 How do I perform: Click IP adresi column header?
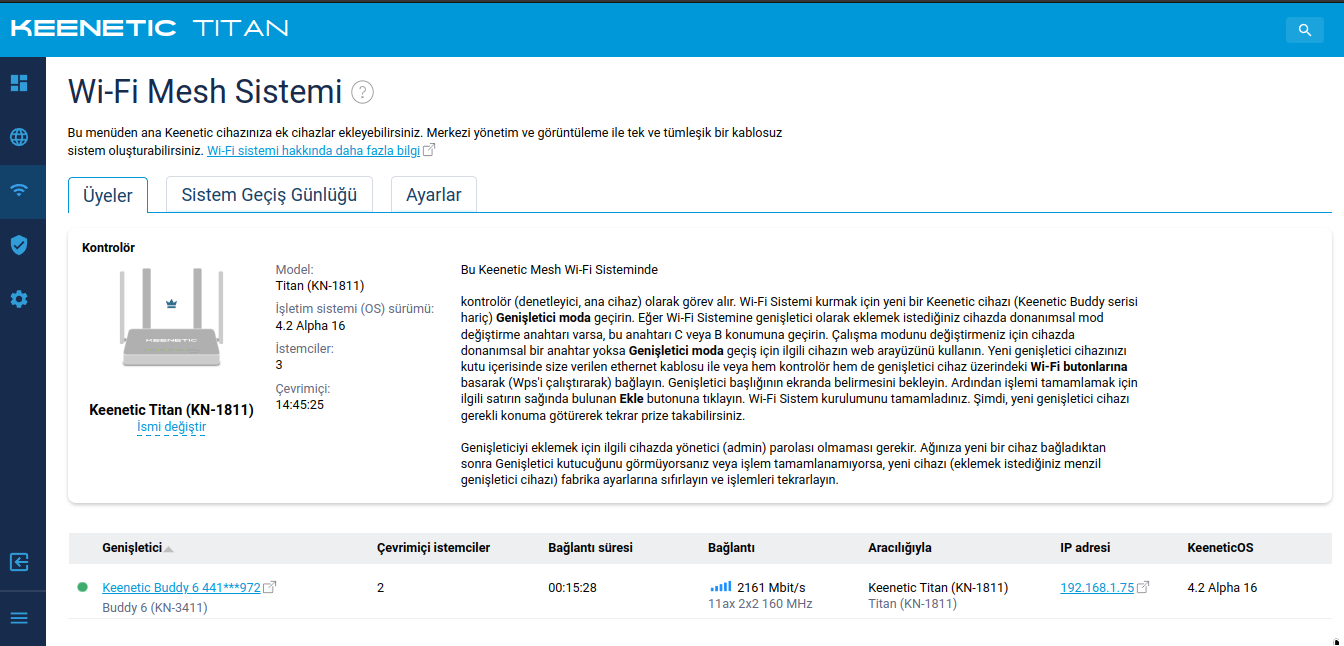(1085, 548)
